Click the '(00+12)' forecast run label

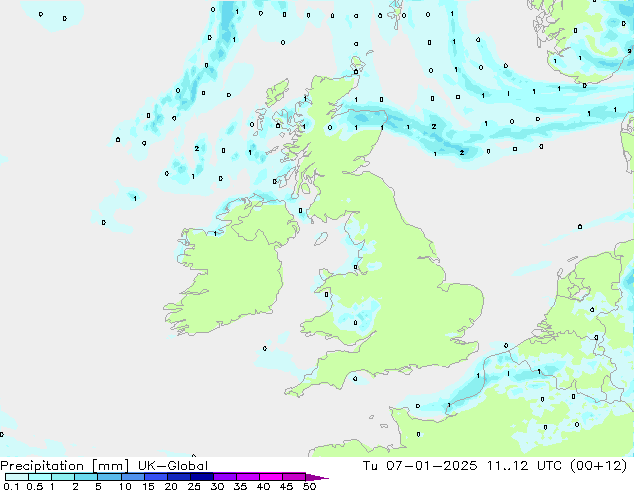click(598, 466)
